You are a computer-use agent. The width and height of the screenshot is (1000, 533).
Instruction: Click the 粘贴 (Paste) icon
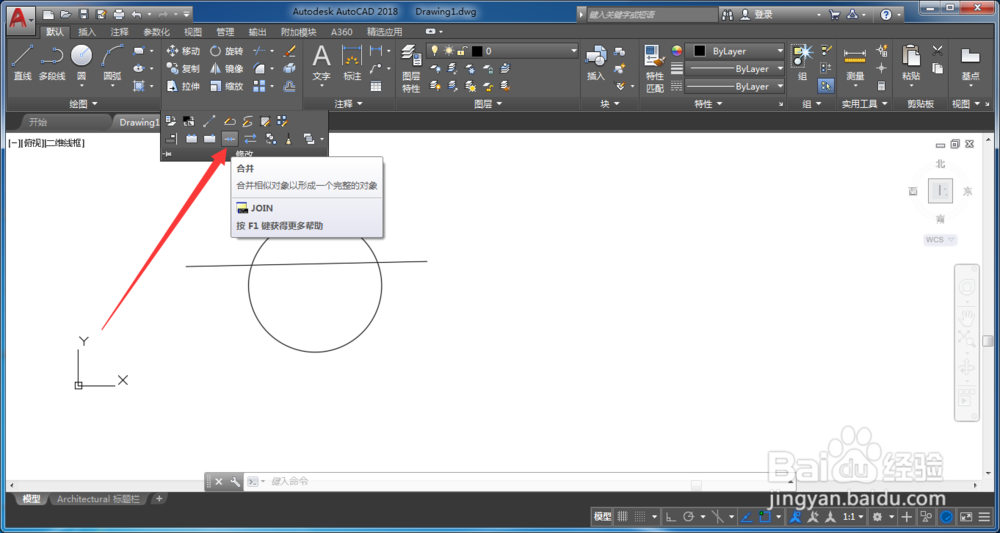click(x=911, y=64)
